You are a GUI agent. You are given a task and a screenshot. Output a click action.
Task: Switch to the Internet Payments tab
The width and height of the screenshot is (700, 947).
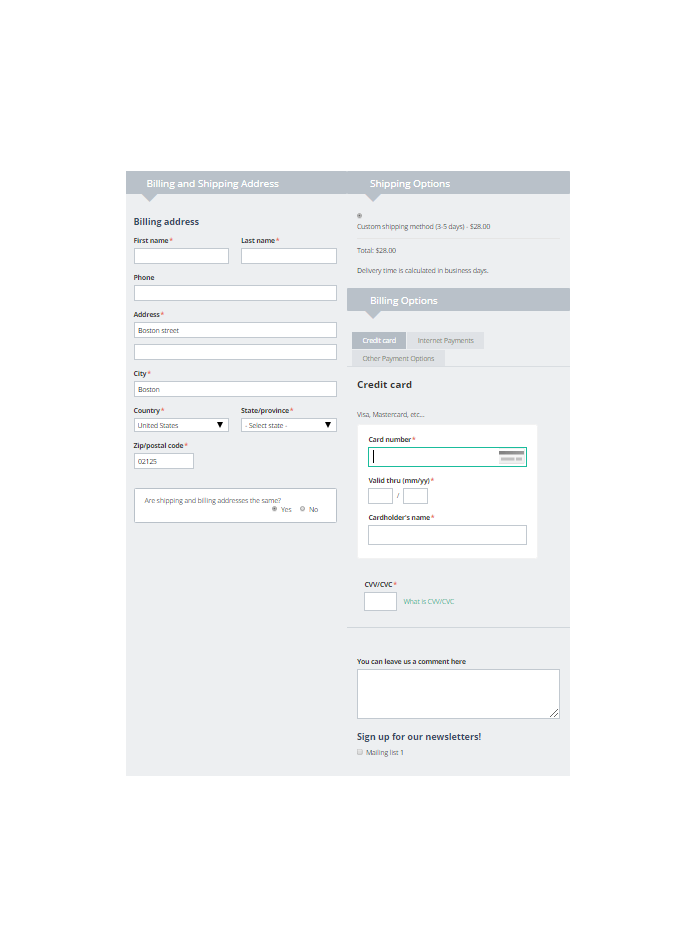(x=446, y=341)
